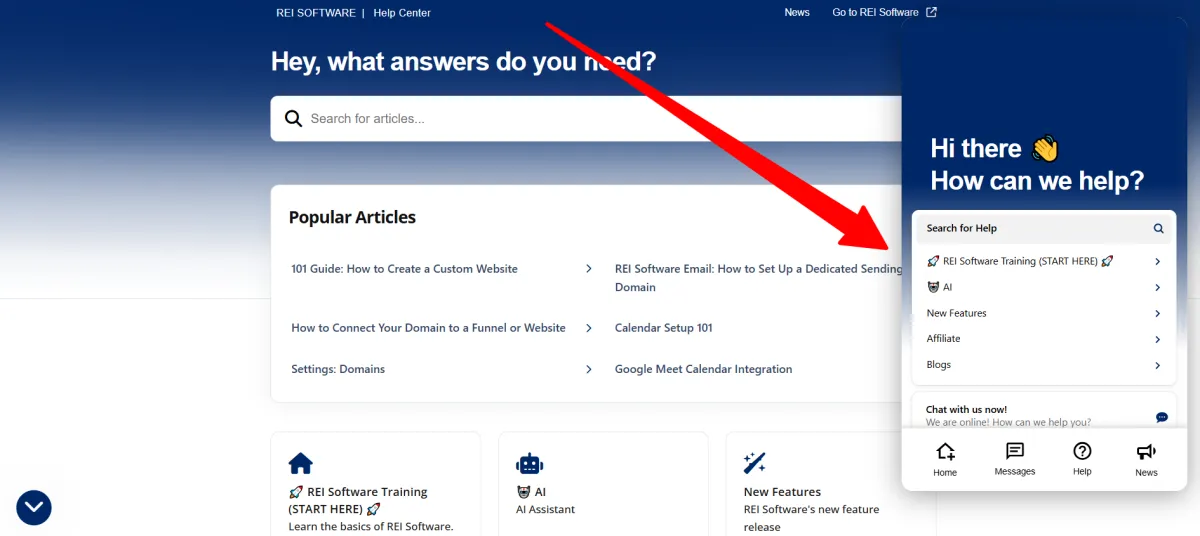Click the chevron next to Settings: Domains
1200x536 pixels.
tap(589, 369)
